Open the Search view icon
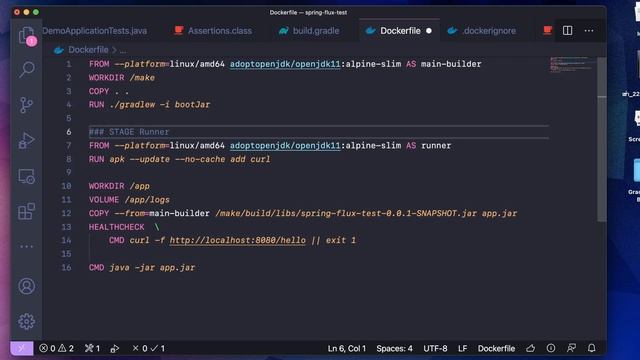 pos(27,69)
